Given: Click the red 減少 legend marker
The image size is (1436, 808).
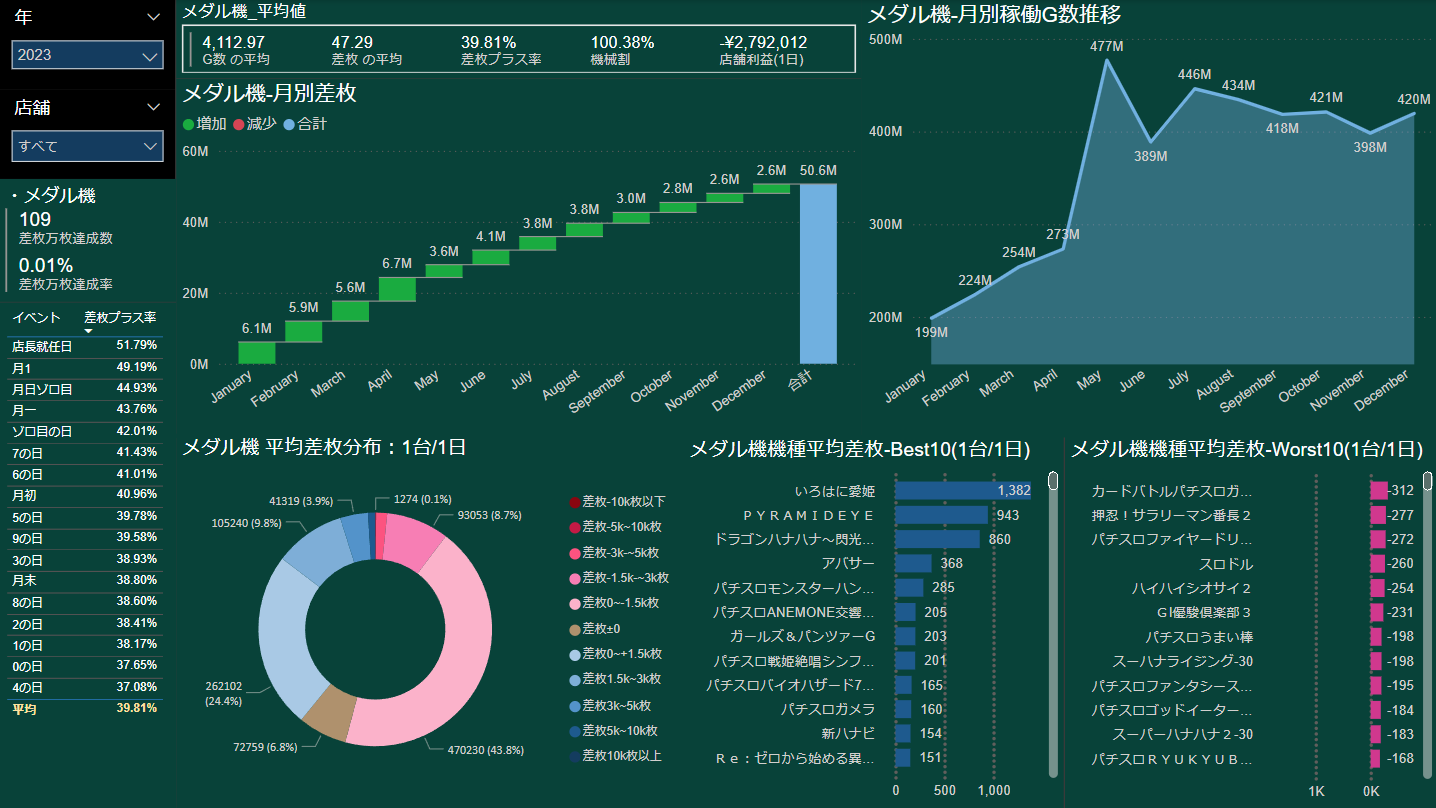Looking at the screenshot, I should pos(238,124).
